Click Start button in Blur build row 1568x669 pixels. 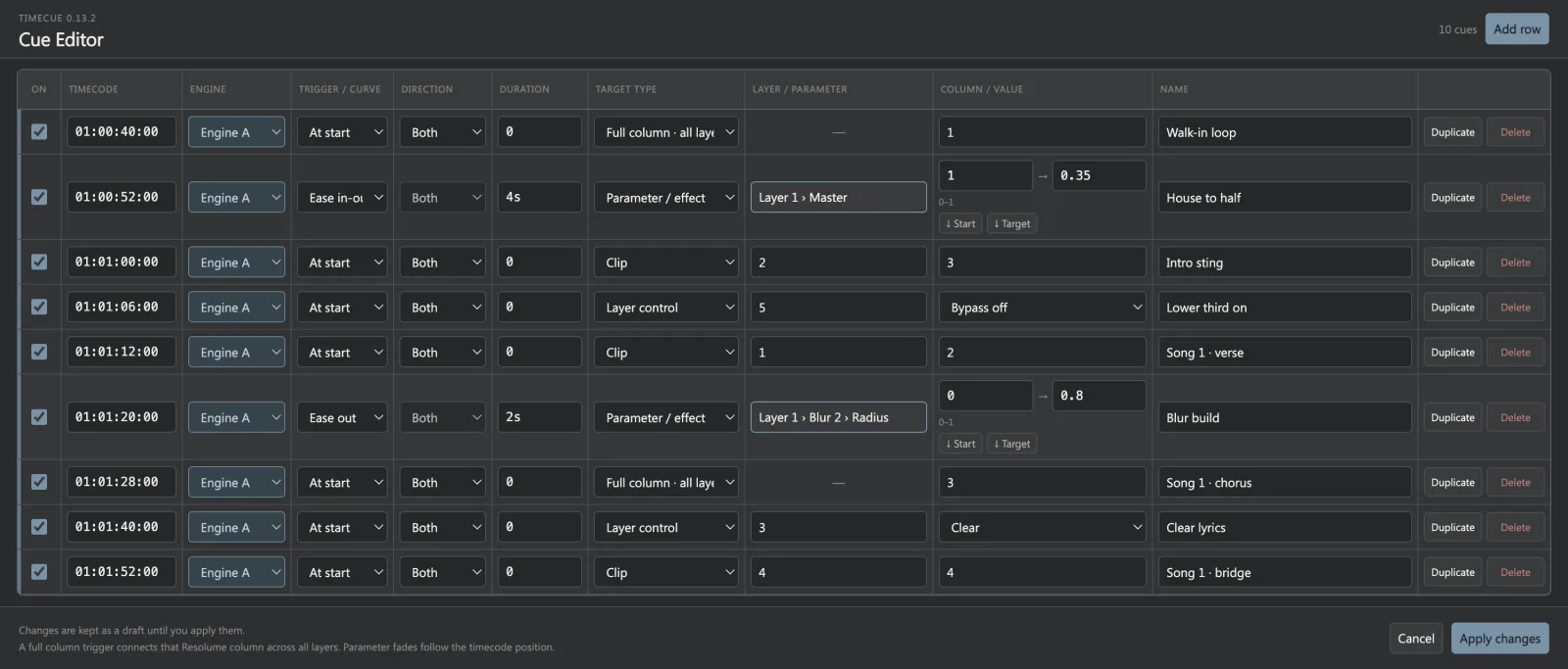pos(960,444)
